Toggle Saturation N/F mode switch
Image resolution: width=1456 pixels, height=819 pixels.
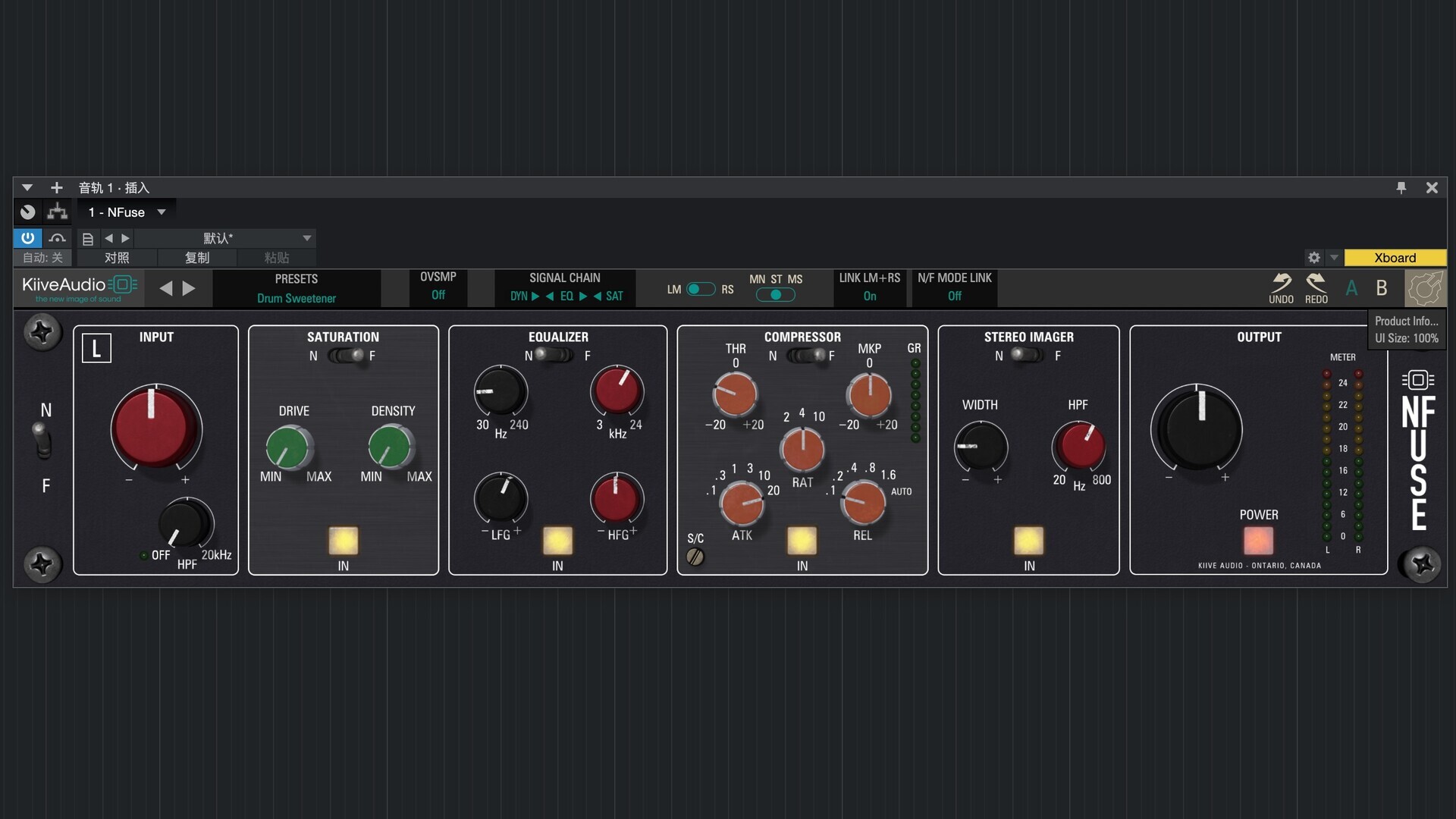pos(347,356)
